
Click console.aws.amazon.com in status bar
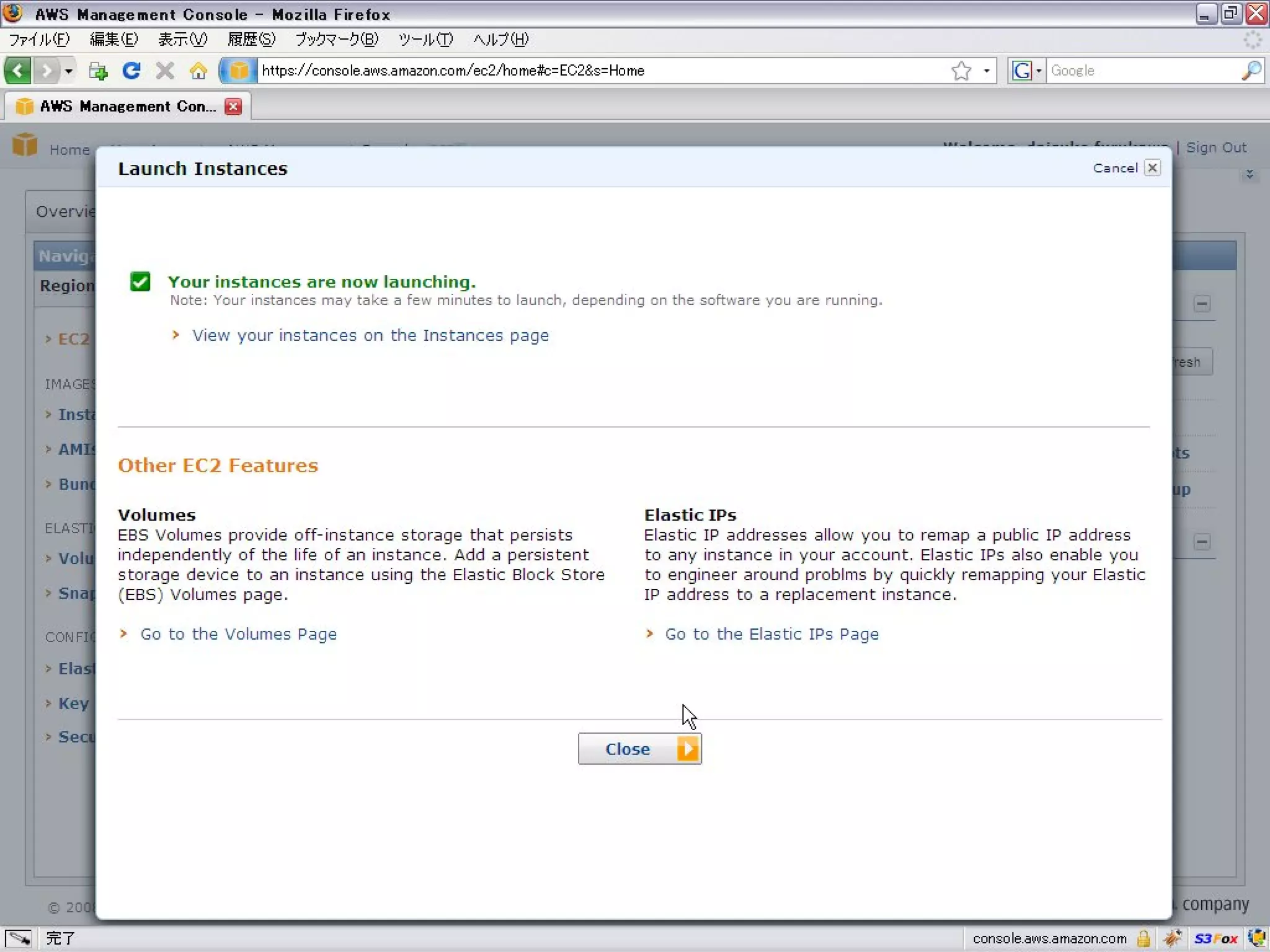point(1049,938)
